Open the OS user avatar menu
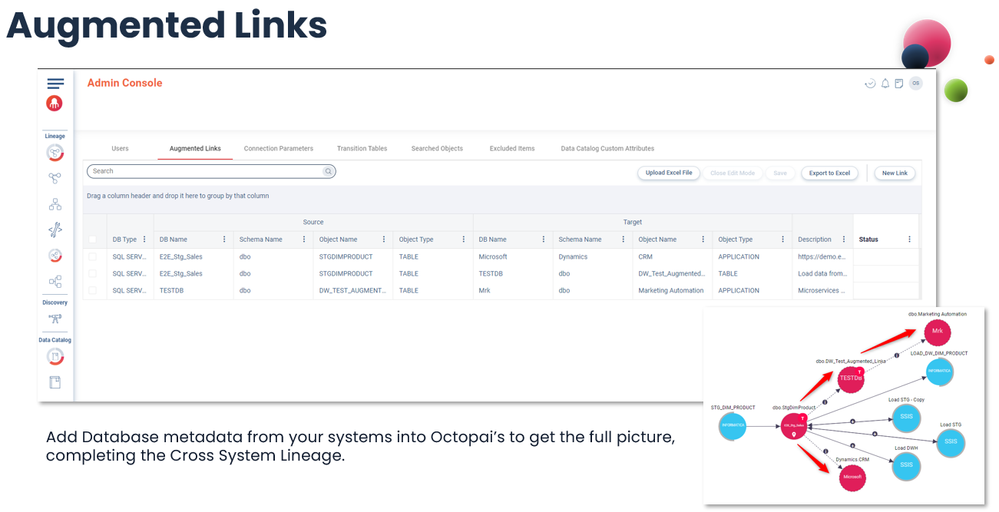Image resolution: width=999 pixels, height=512 pixels. tap(916, 83)
